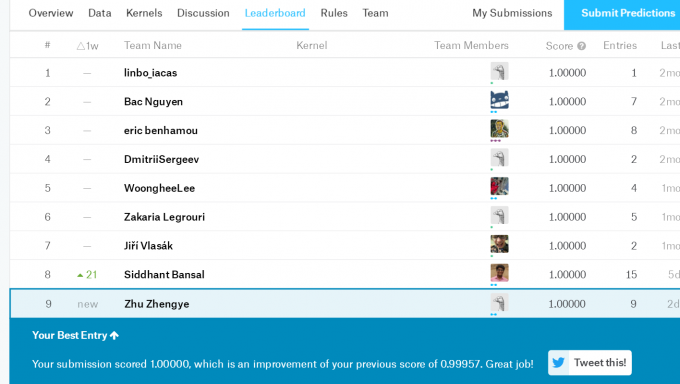Open the Team tab
Image resolution: width=680 pixels, height=384 pixels.
point(376,13)
